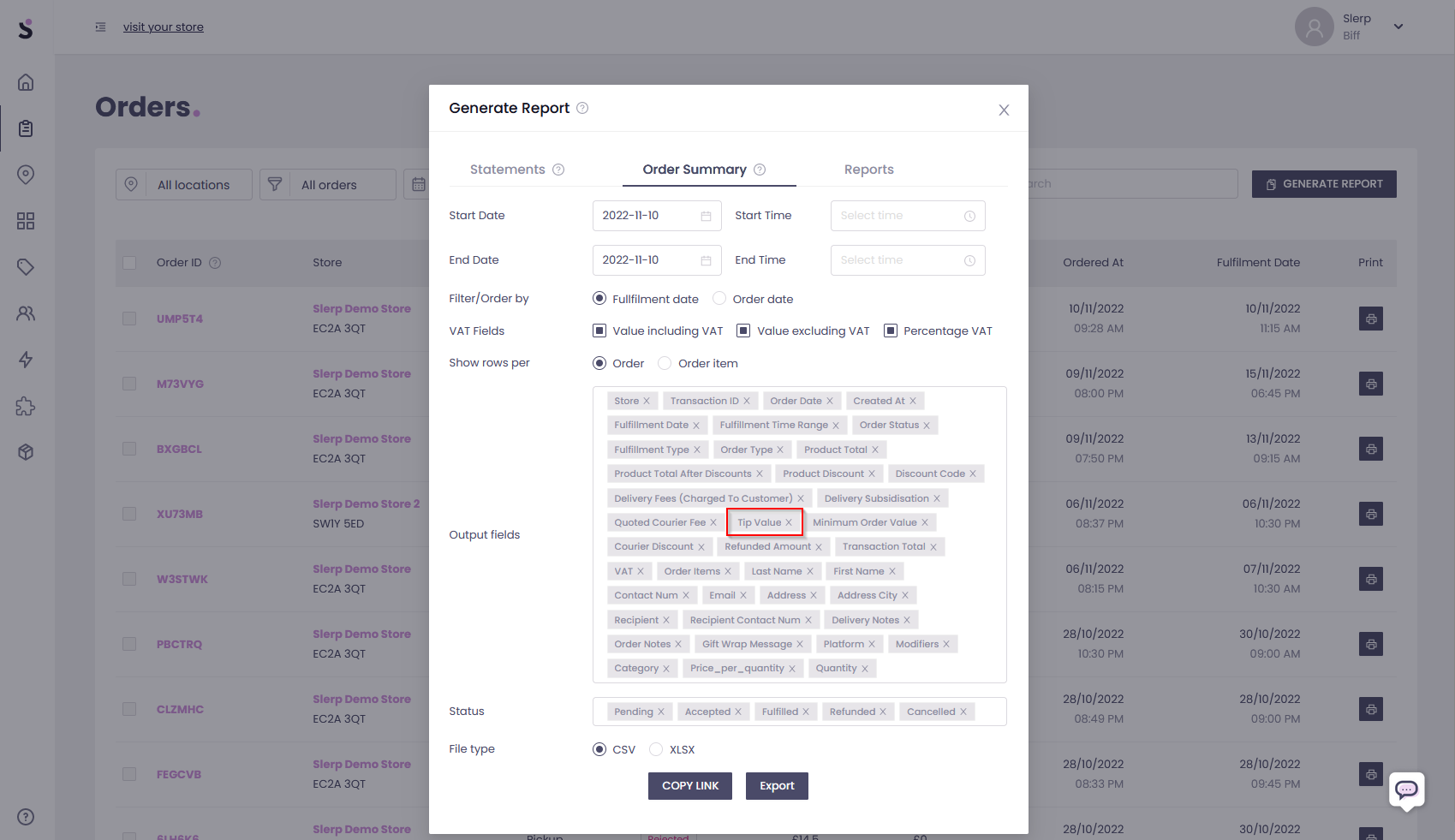This screenshot has height=840, width=1455.
Task: Switch to the Reports tab
Action: pyautogui.click(x=868, y=170)
